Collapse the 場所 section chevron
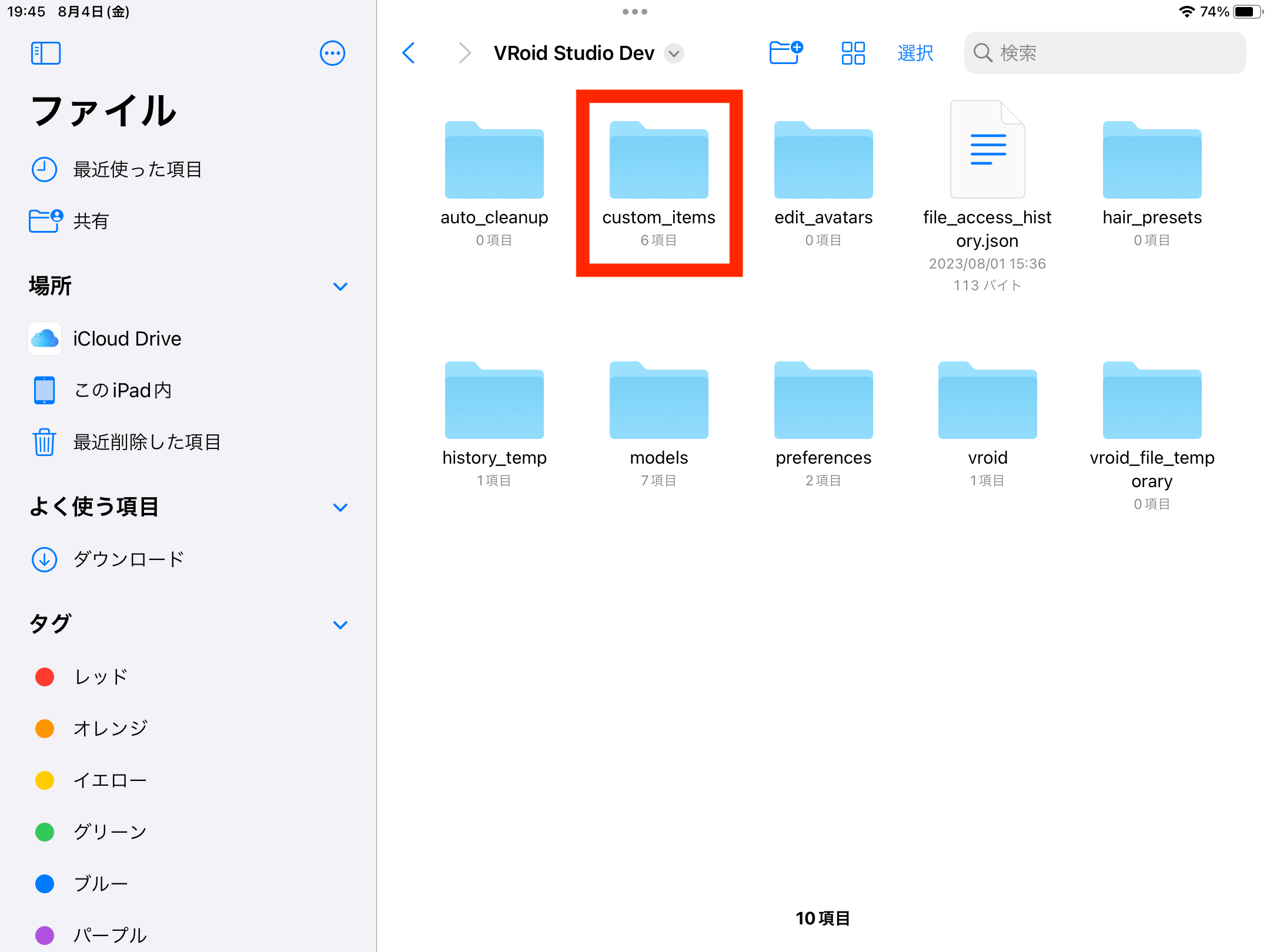 click(x=340, y=287)
